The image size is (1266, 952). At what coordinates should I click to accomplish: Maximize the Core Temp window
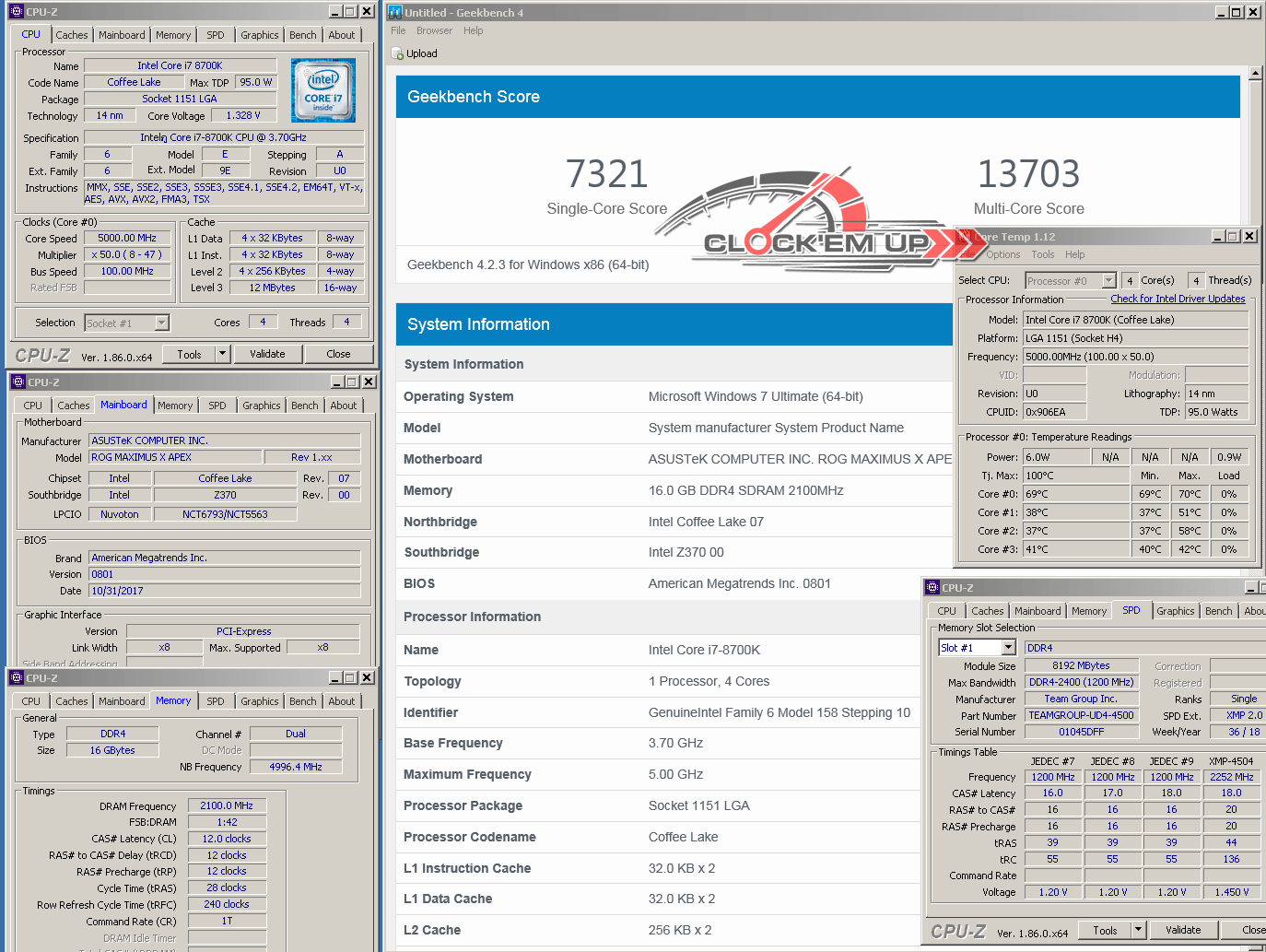pos(1233,237)
